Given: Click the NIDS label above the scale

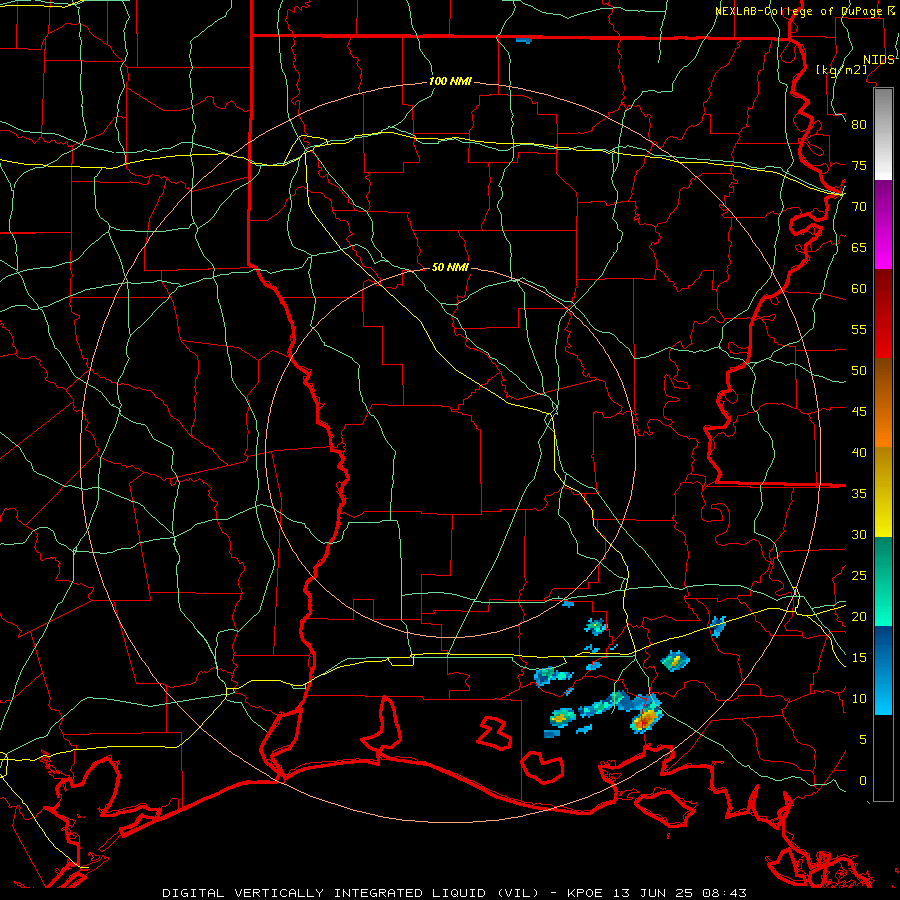Looking at the screenshot, I should pyautogui.click(x=879, y=60).
